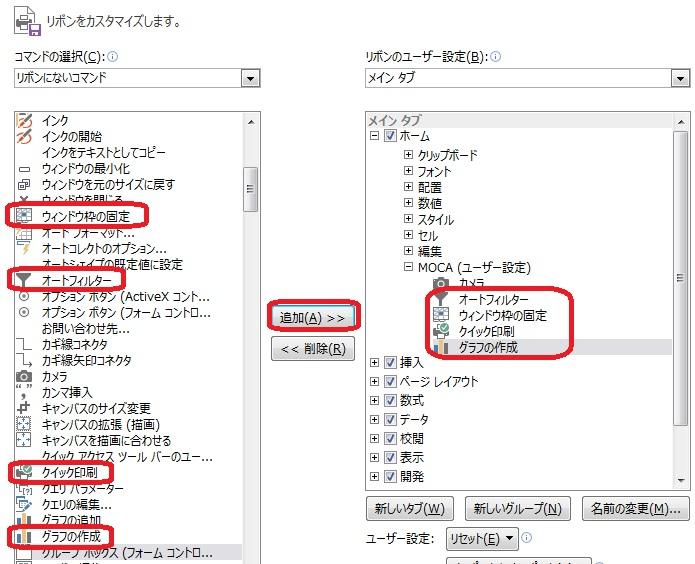Expand the クリップボード group

point(408,155)
